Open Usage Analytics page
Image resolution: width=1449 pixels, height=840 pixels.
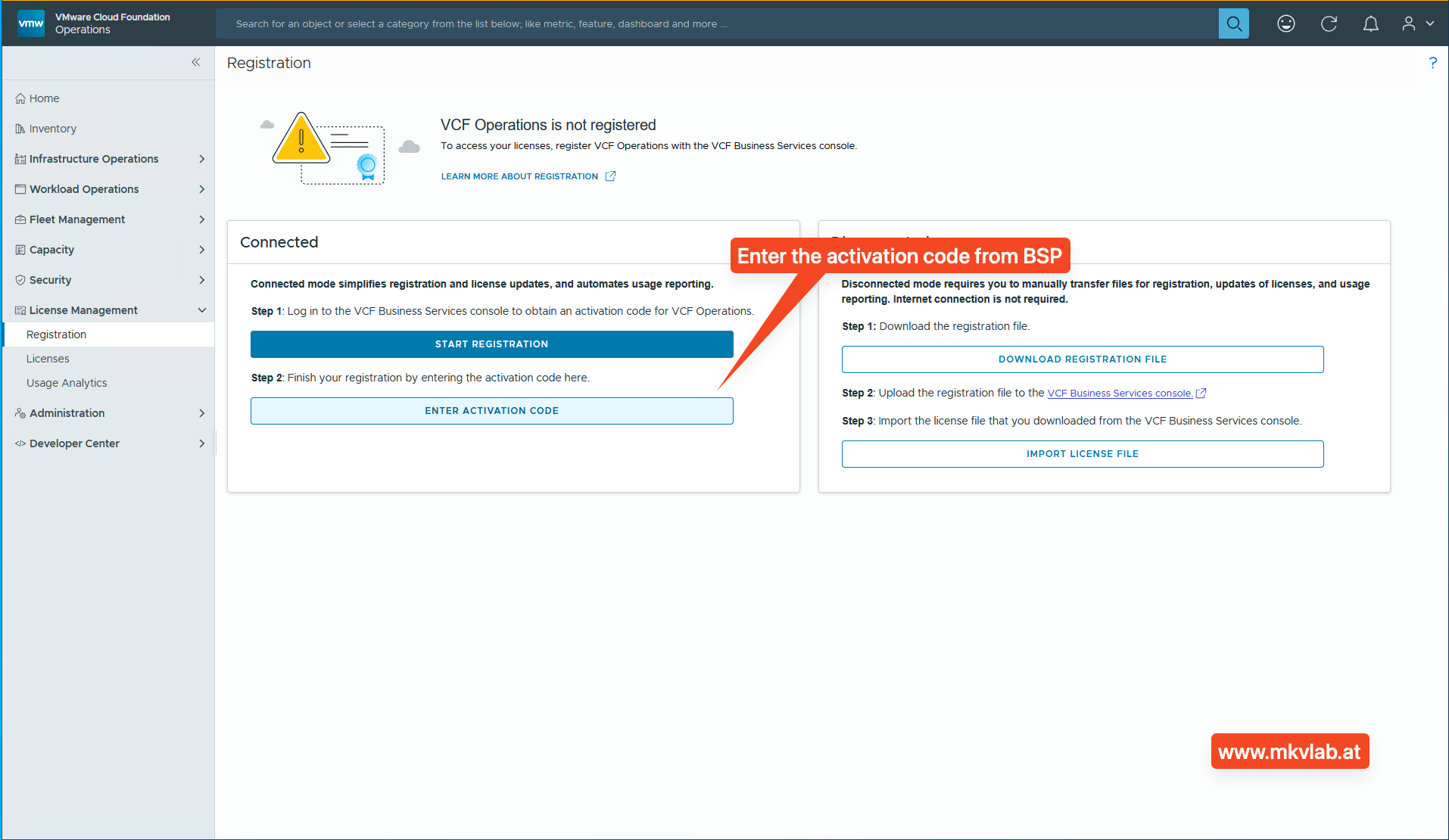(x=67, y=383)
